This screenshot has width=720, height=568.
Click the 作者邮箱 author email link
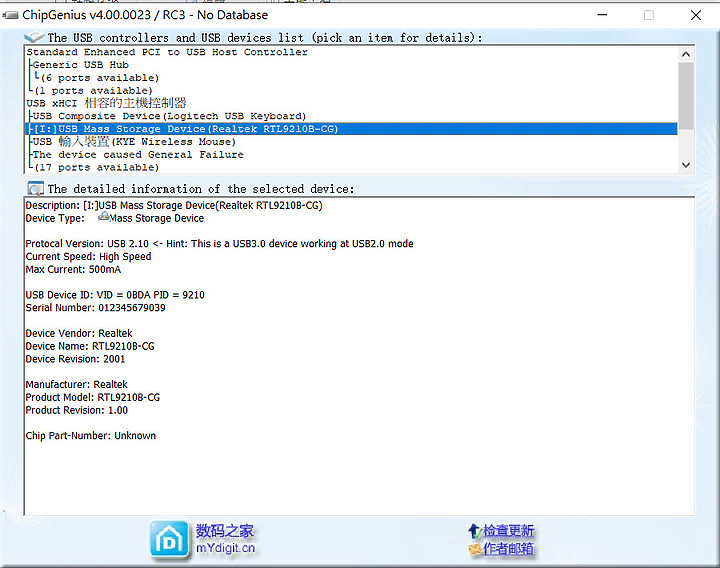508,549
